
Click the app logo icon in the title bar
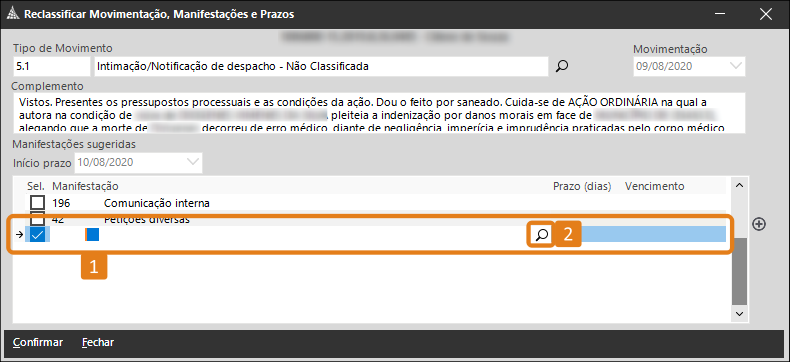pyautogui.click(x=12, y=14)
